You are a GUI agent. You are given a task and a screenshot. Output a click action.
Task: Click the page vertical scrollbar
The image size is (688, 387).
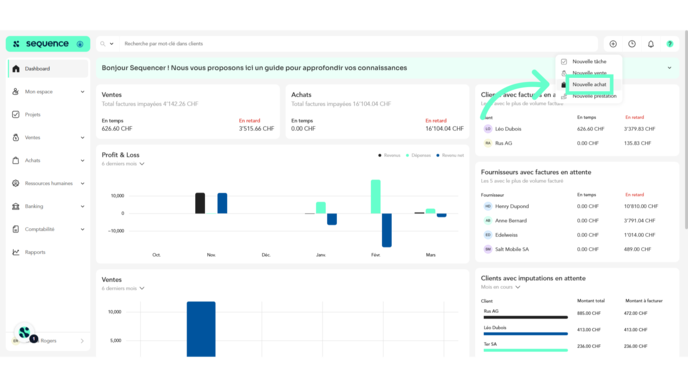[686, 129]
